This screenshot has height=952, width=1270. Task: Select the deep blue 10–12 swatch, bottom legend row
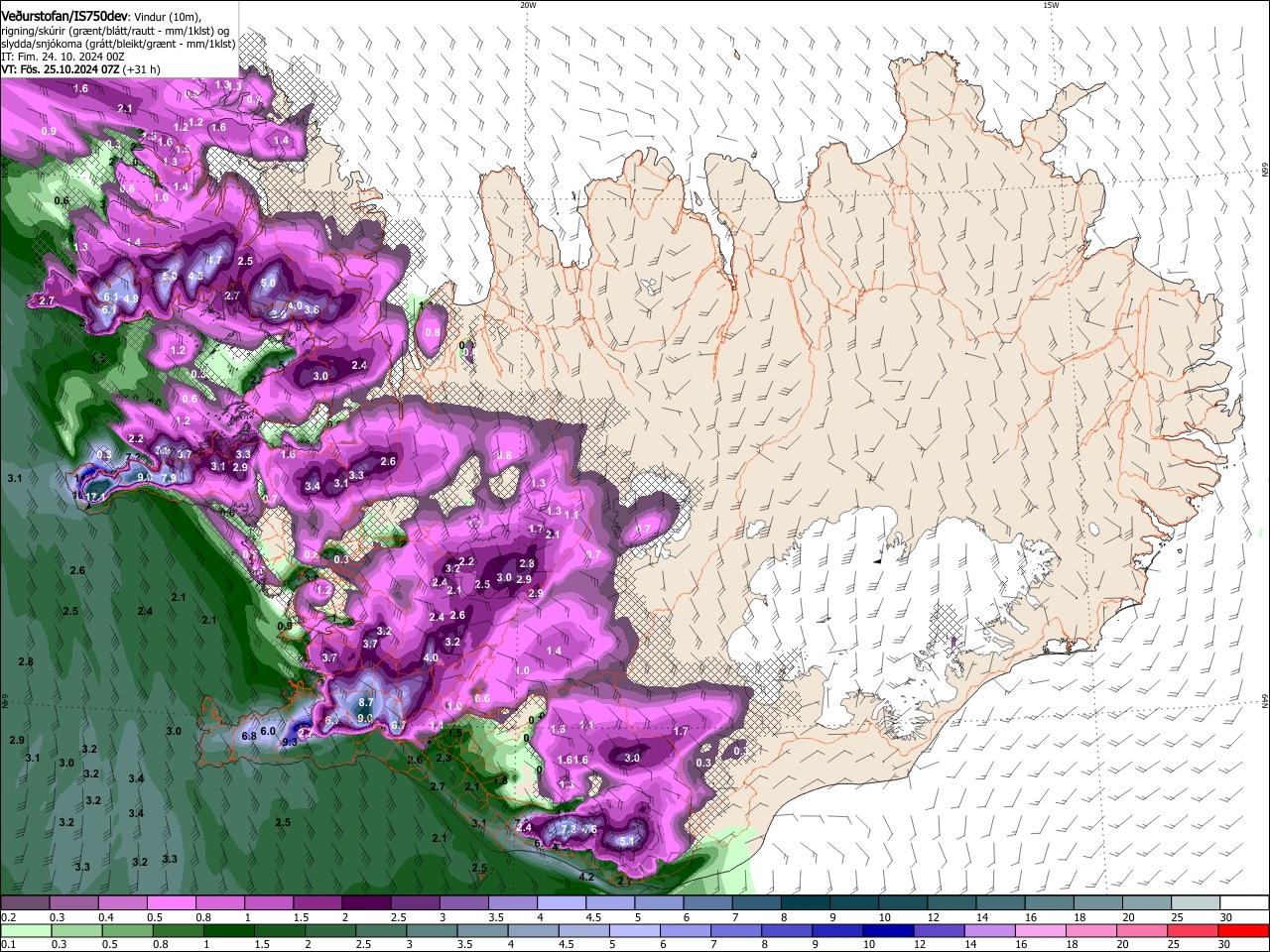click(x=887, y=931)
